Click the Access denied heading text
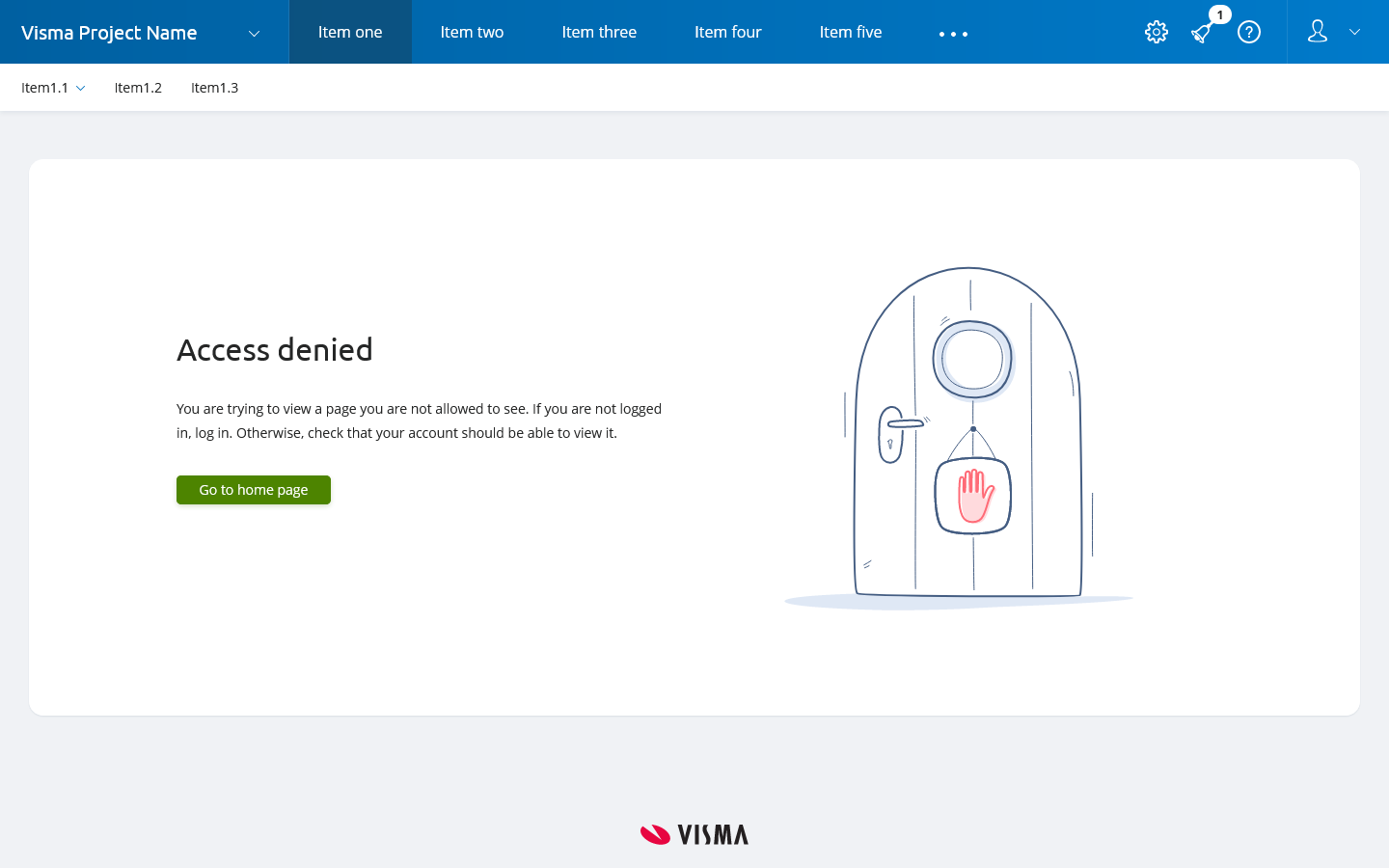 pos(274,350)
